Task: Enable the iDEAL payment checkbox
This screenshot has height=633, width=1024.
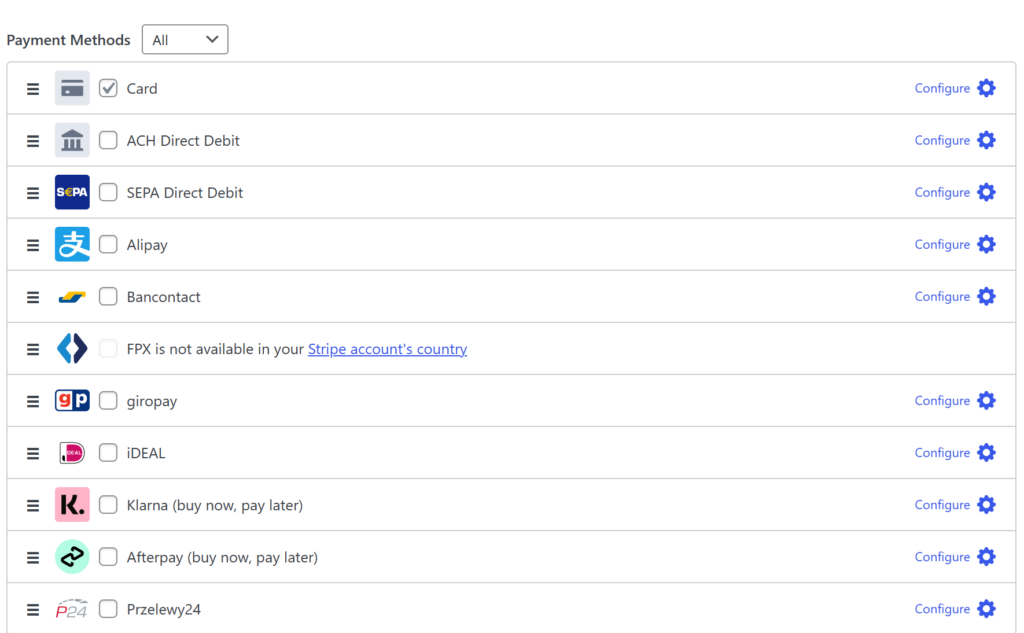Action: pyautogui.click(x=108, y=453)
